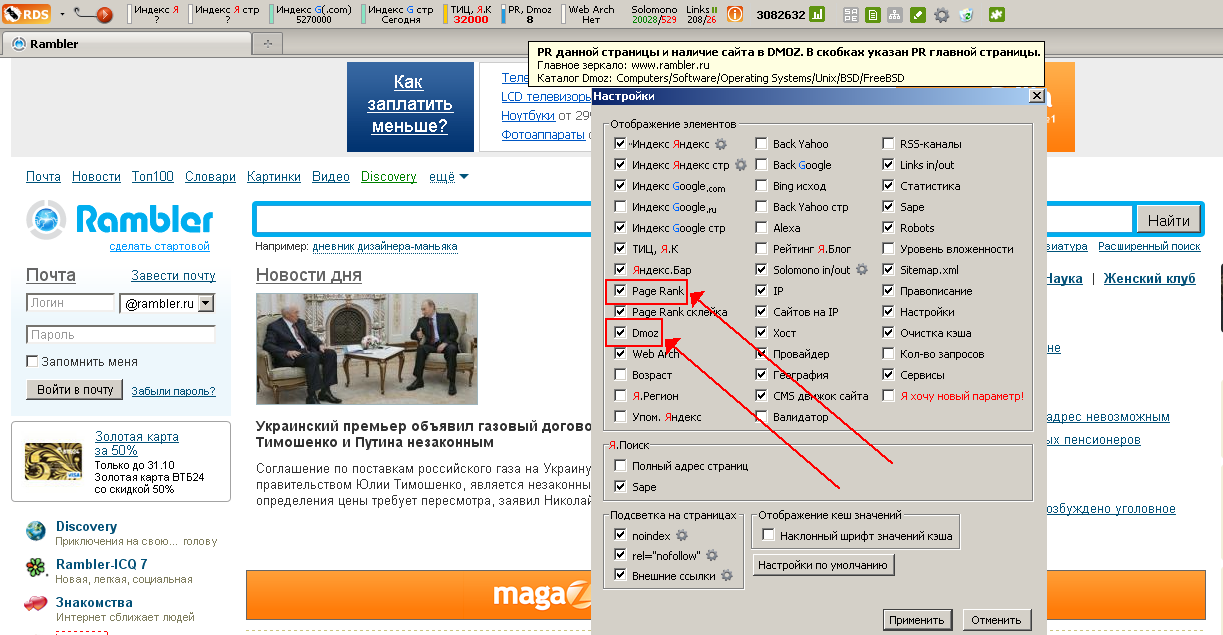This screenshot has height=635, width=1223.
Task: Open the Топ100 link
Action: 153,177
